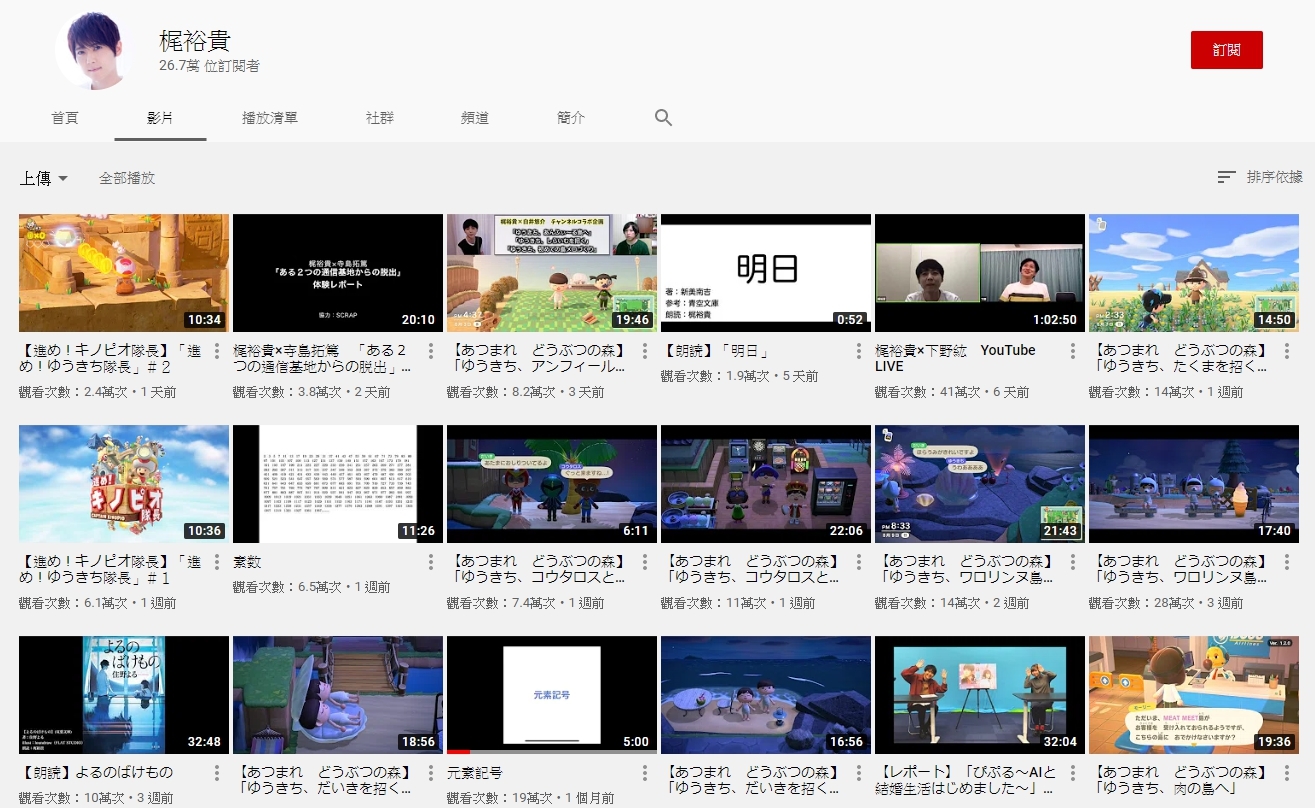The width and height of the screenshot is (1315, 808).
Task: Open the 排序依據 sort options
Action: (1260, 177)
